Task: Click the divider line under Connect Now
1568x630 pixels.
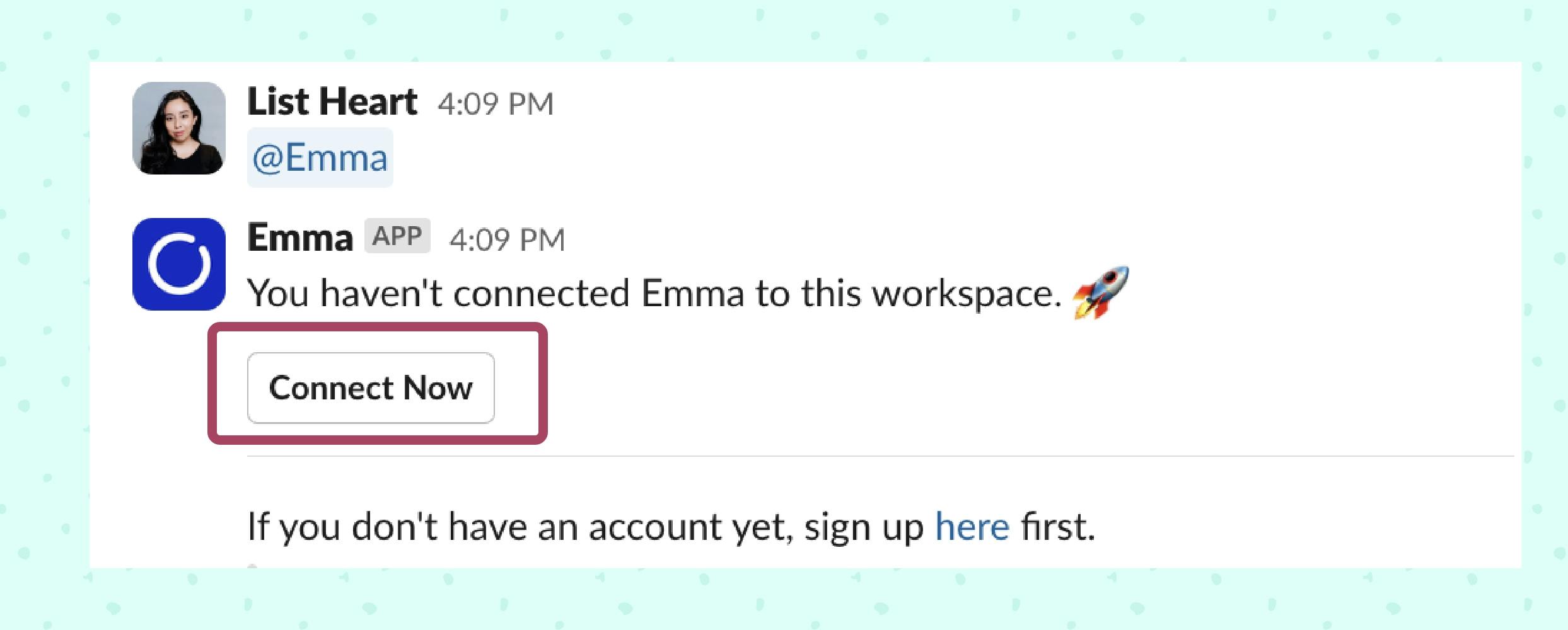Action: tap(880, 455)
